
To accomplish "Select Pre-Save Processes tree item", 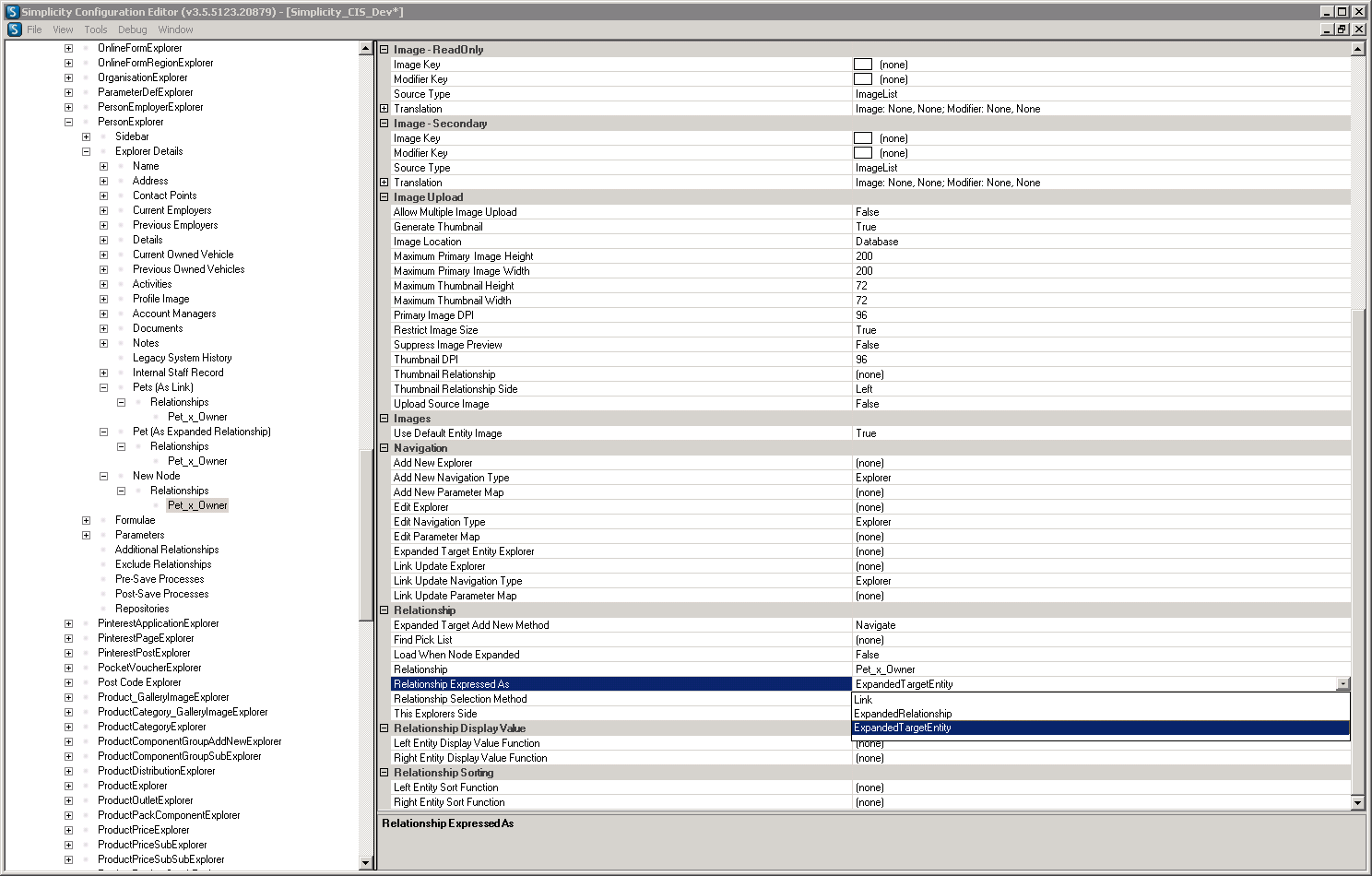I will pos(160,579).
